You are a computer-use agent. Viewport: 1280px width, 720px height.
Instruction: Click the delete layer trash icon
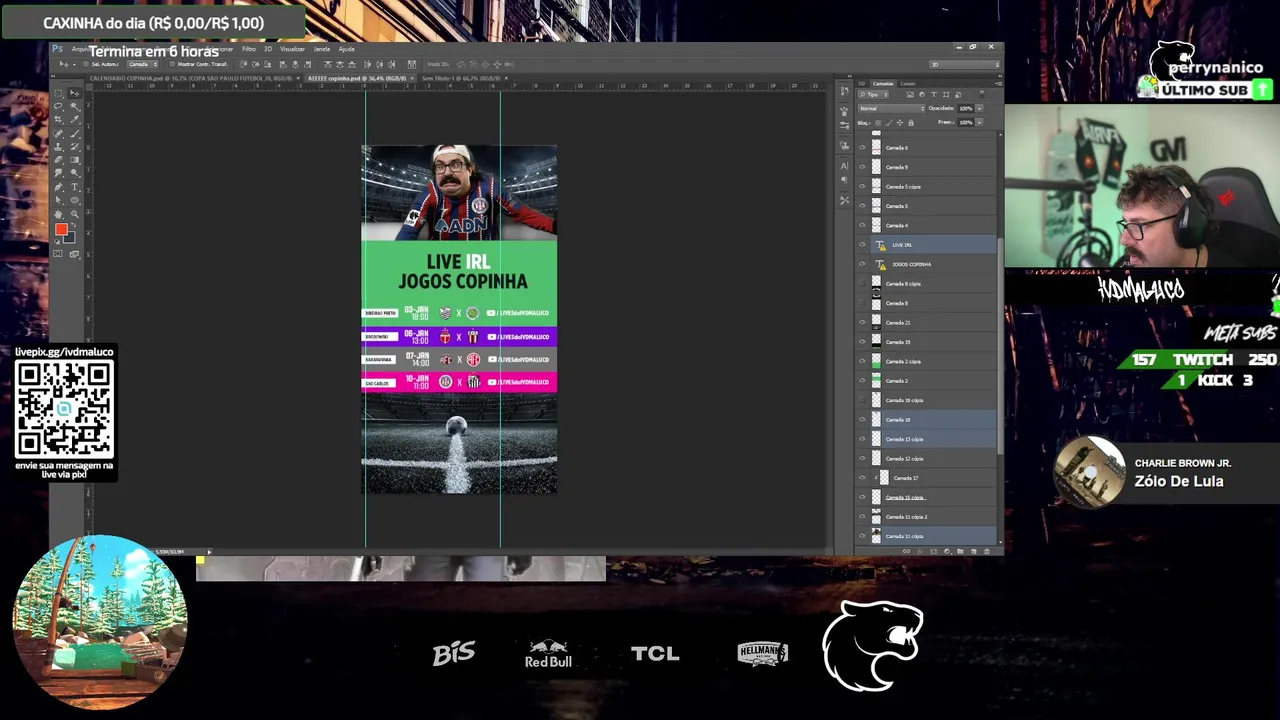click(987, 551)
